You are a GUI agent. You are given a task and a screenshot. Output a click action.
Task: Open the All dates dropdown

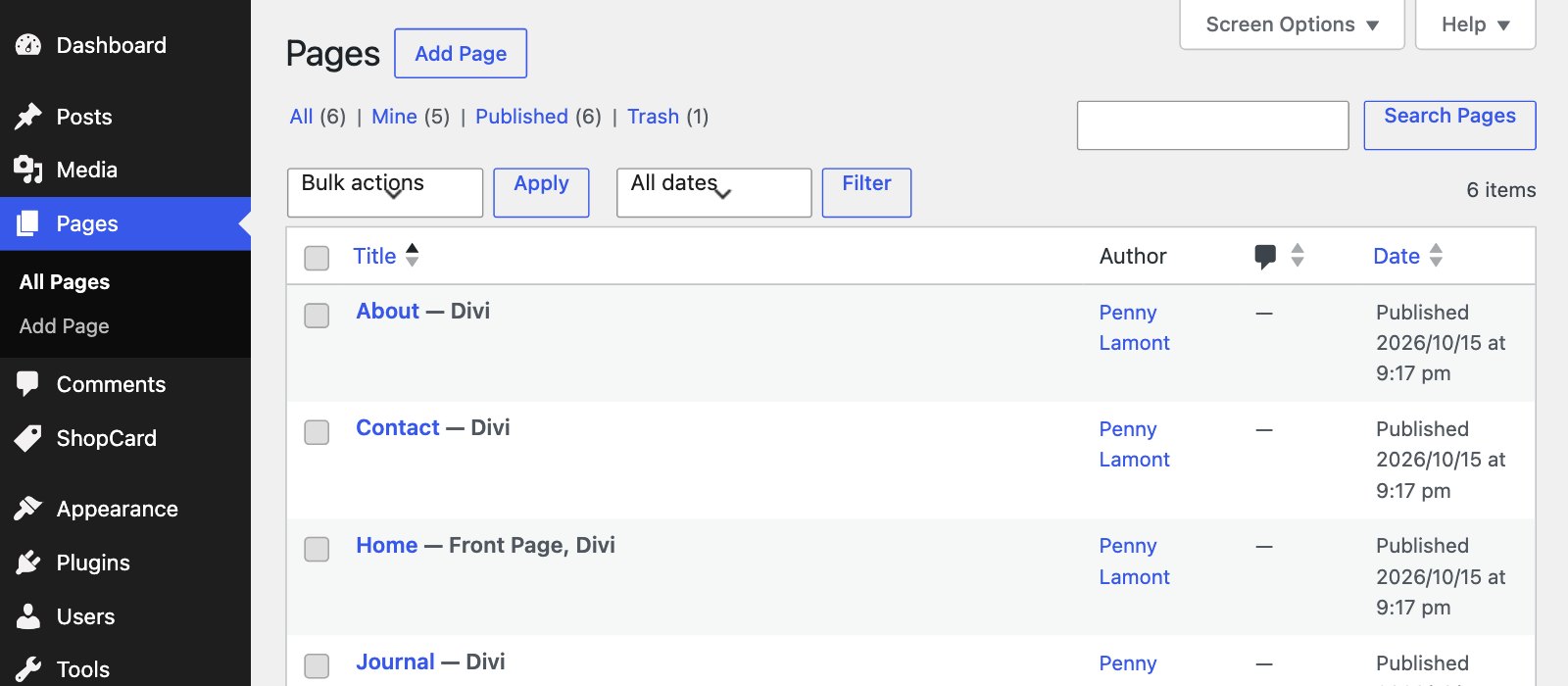pos(713,192)
